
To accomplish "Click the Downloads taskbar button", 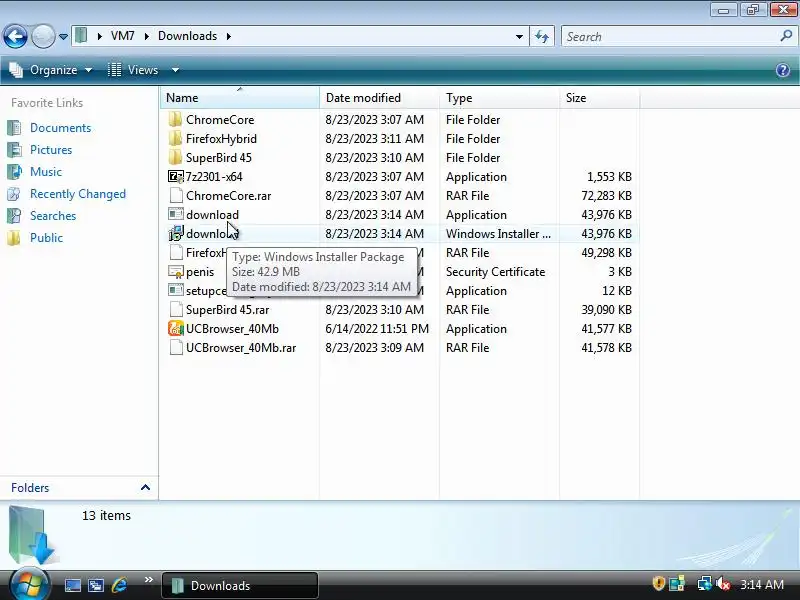I will [240, 585].
